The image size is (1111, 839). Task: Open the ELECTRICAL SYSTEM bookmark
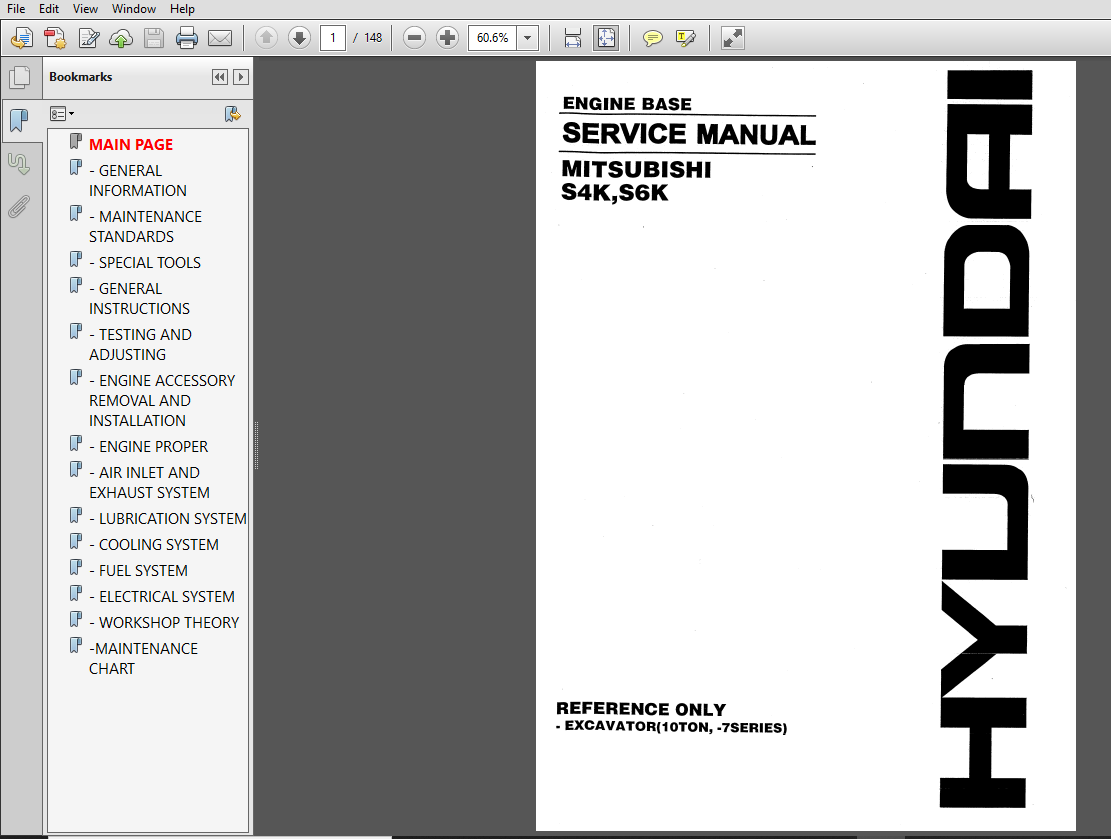pos(162,597)
